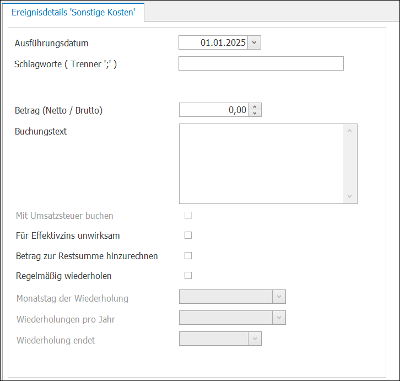Screen dimensions: 400x381
Task: Click the Schlagworte input field
Action: [261, 64]
